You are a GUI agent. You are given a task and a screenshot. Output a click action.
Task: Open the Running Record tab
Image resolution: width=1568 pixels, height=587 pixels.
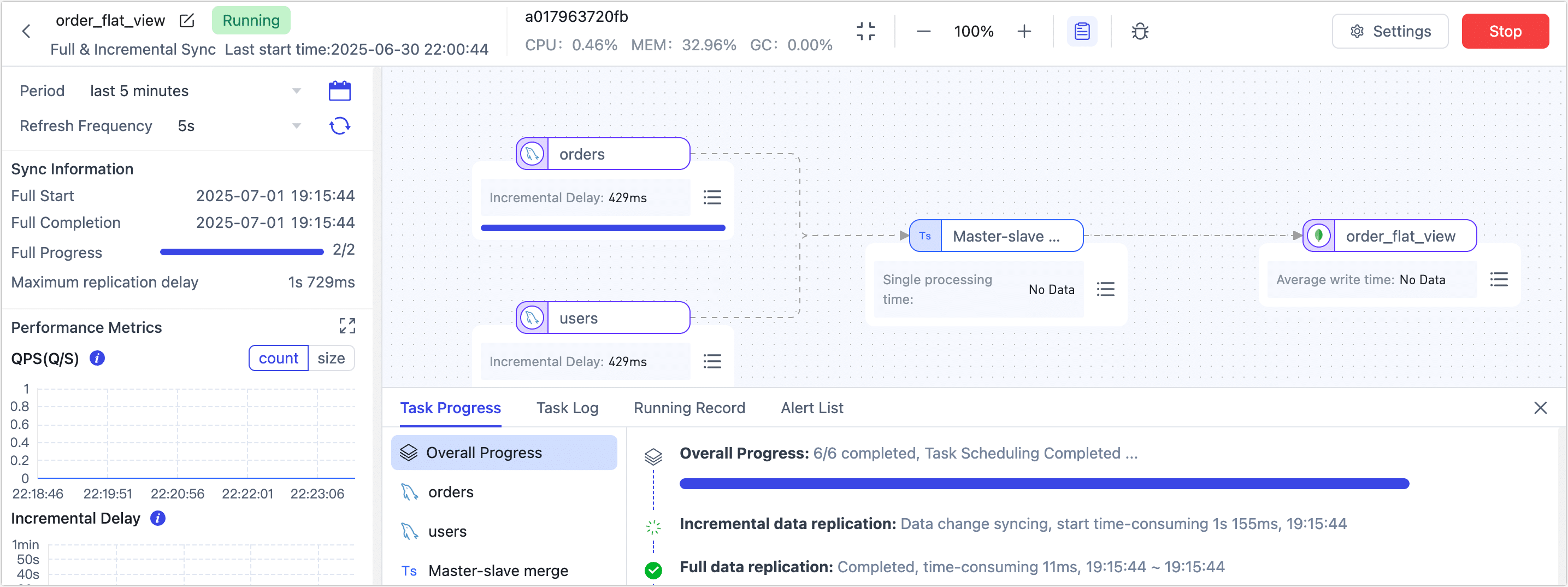coord(689,408)
